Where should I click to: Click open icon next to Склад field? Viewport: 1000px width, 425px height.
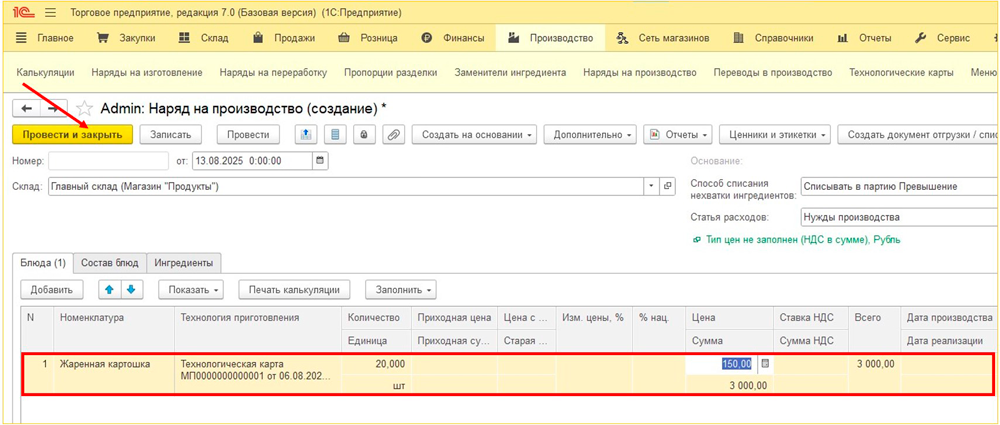(x=668, y=187)
